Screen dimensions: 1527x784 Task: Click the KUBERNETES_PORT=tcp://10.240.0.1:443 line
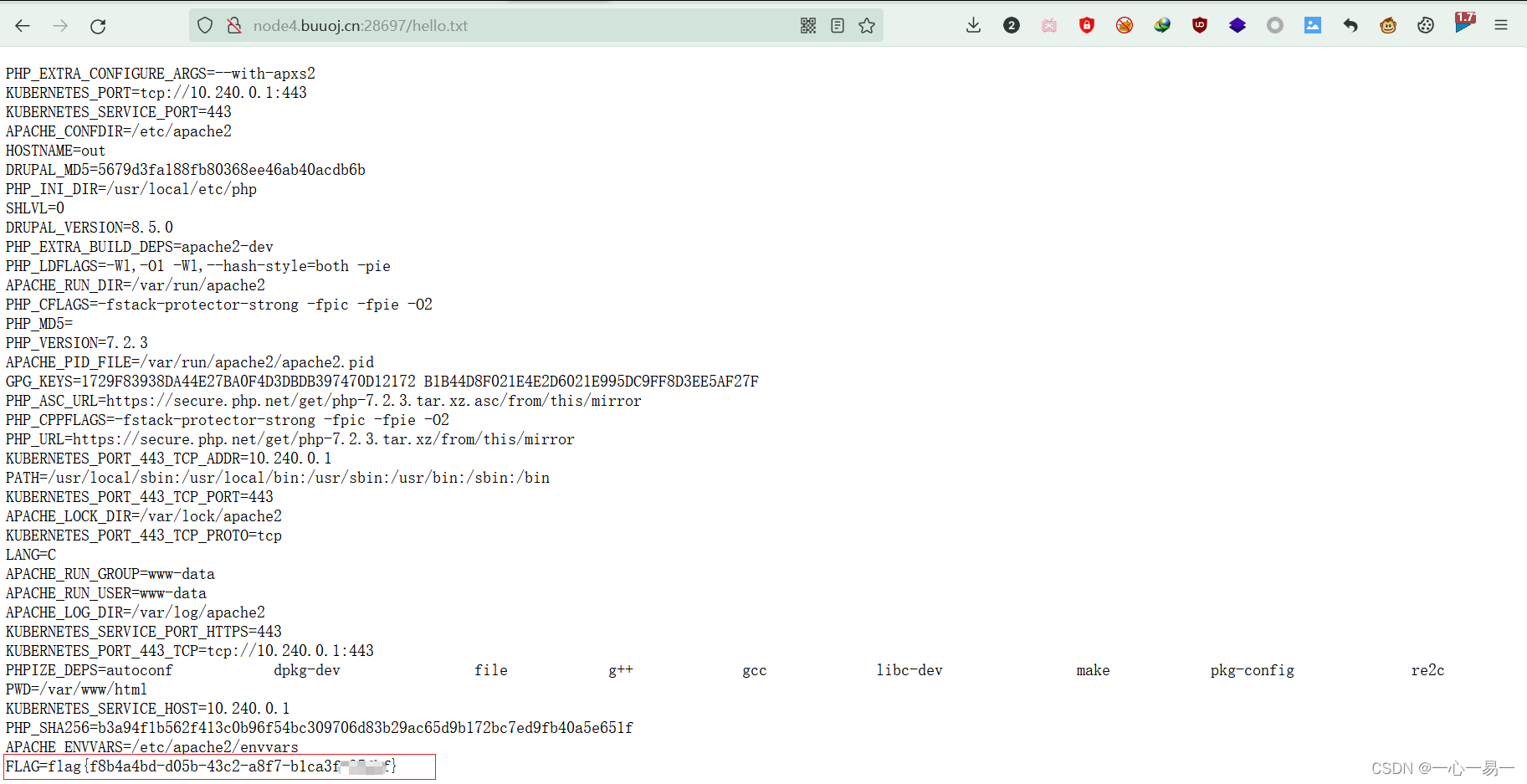[x=156, y=93]
